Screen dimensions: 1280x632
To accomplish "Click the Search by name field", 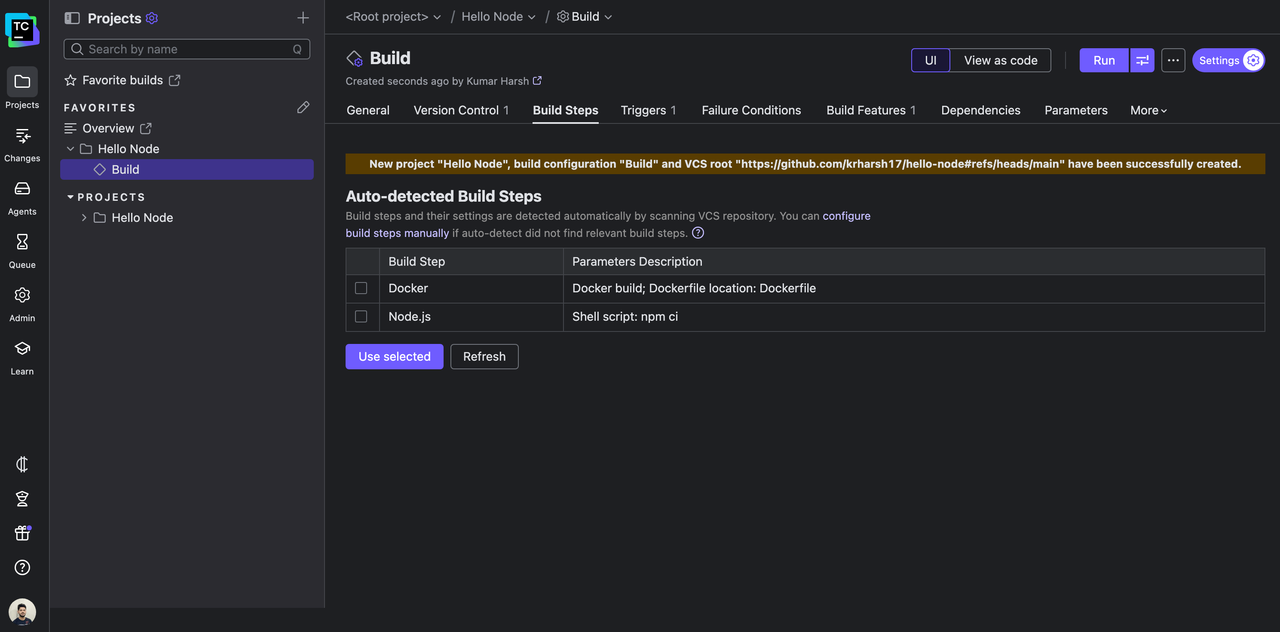I will (x=187, y=49).
